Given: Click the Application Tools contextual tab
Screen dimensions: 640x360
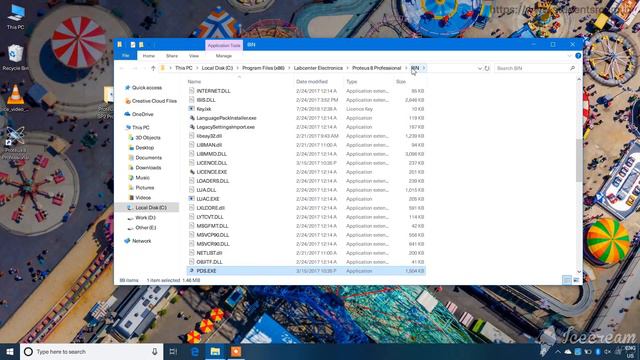Looking at the screenshot, I should tap(224, 45).
